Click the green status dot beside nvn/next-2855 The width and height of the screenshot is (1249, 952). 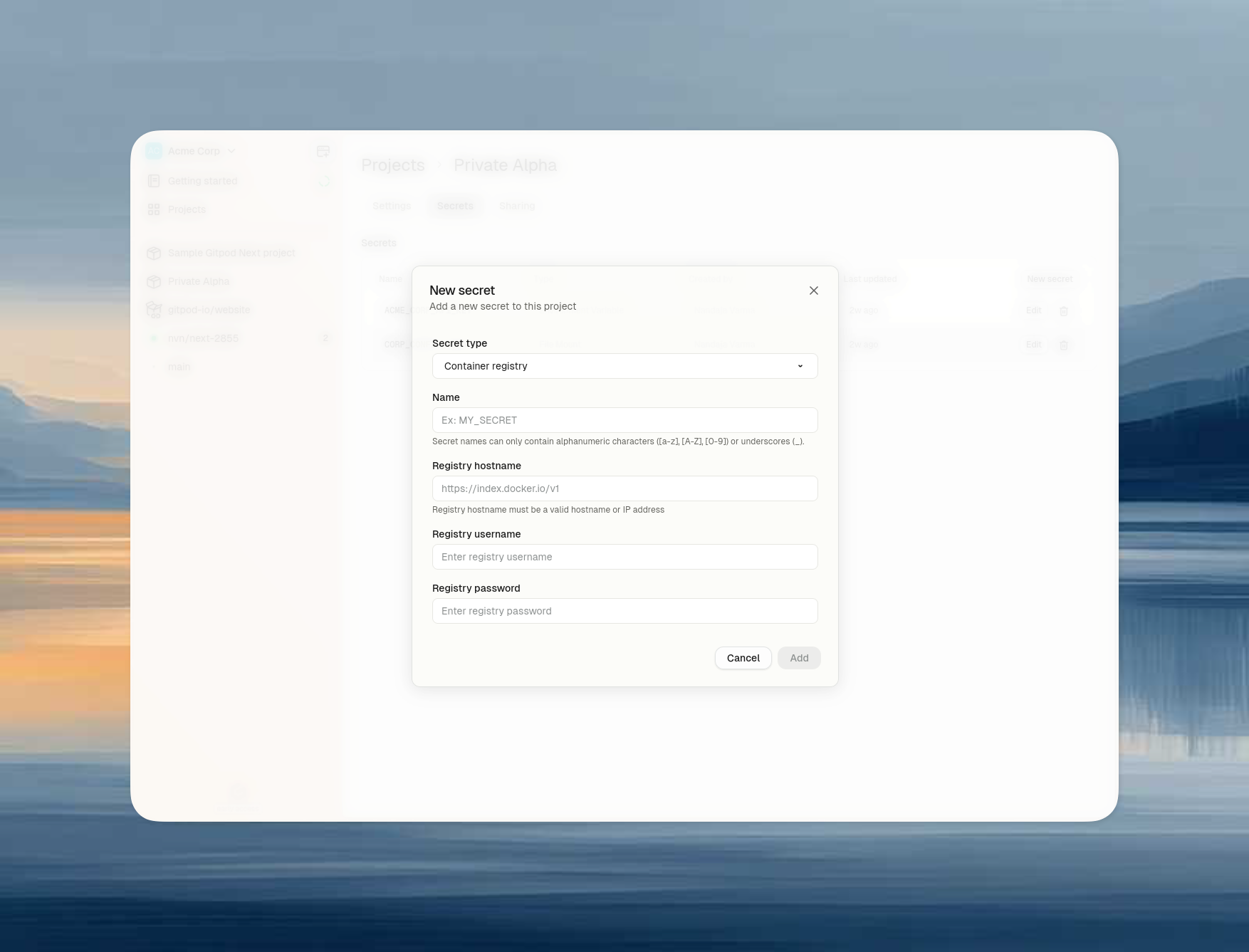pyautogui.click(x=154, y=338)
